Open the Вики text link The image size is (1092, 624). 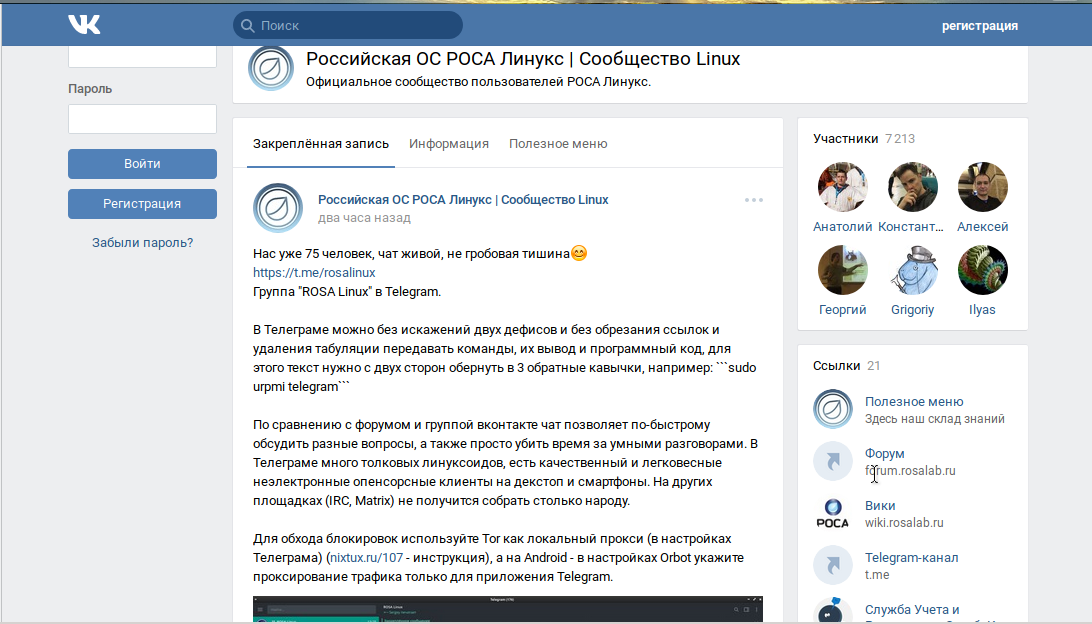880,506
